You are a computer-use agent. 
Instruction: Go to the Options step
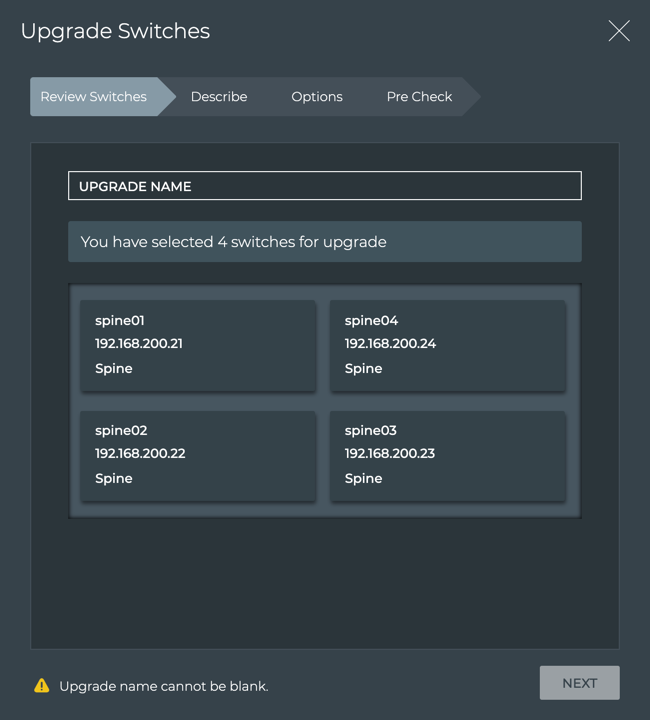tap(317, 97)
